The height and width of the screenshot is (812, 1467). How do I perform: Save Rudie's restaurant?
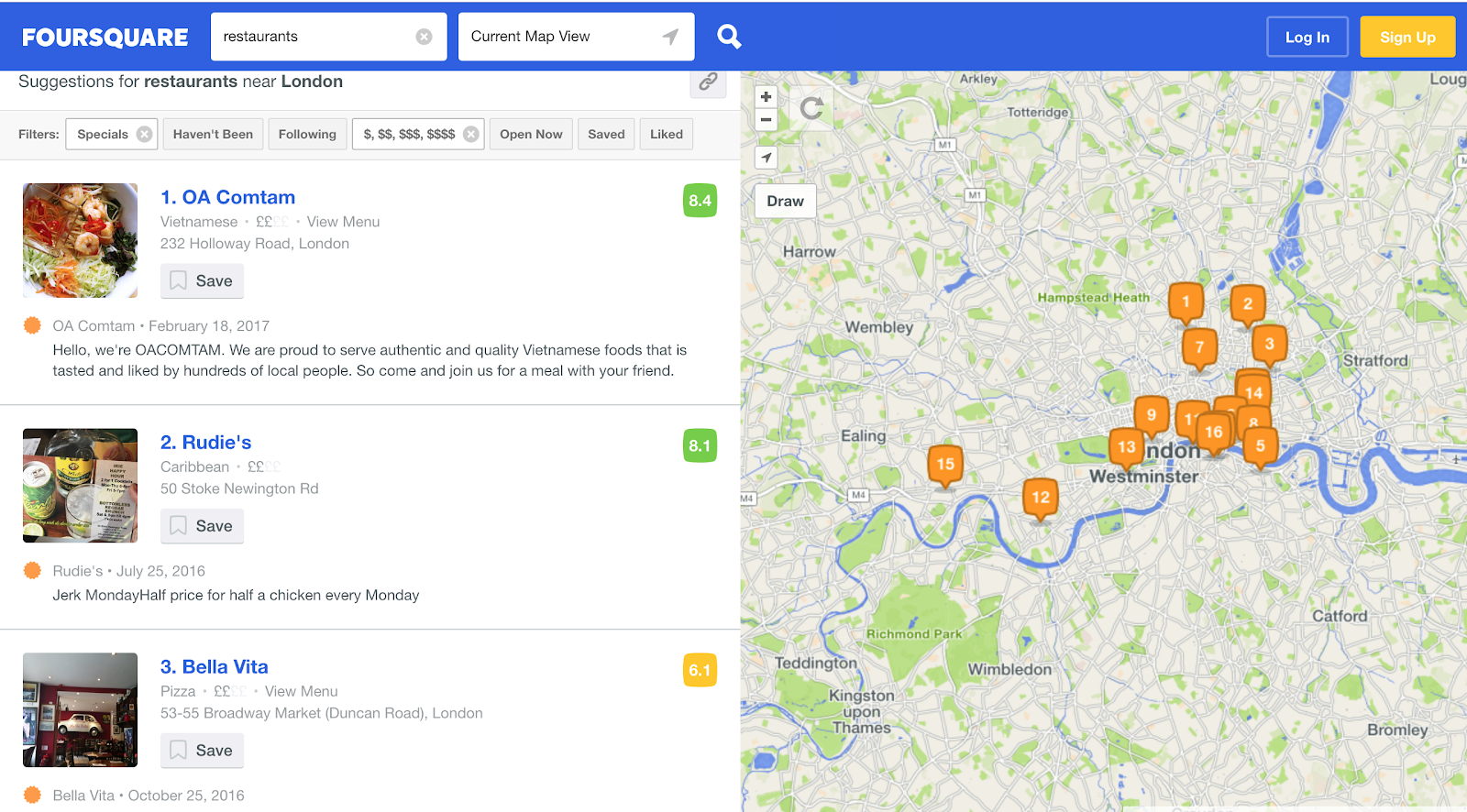coord(202,526)
